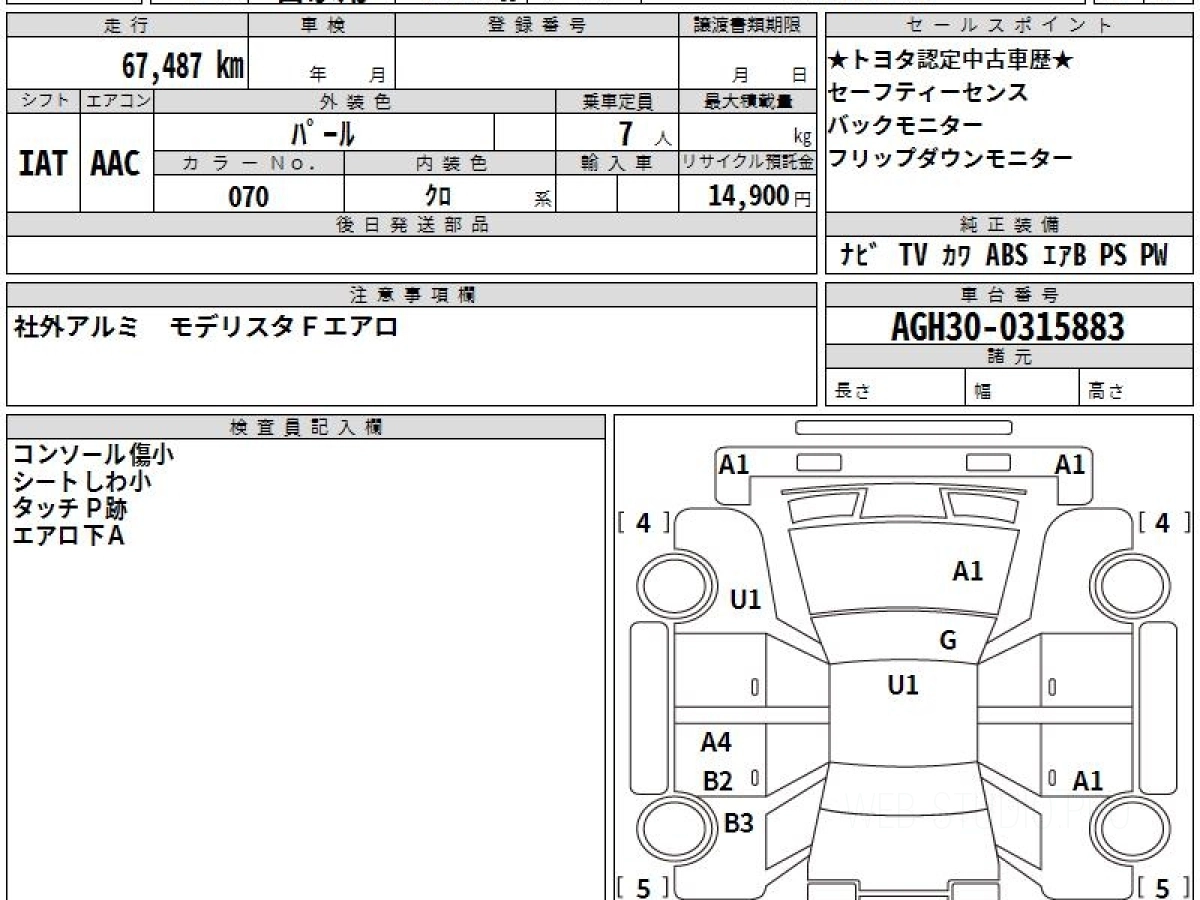This screenshot has width=1200, height=900.
Task: Select the inspector note シートしわ小
Action: click(82, 481)
